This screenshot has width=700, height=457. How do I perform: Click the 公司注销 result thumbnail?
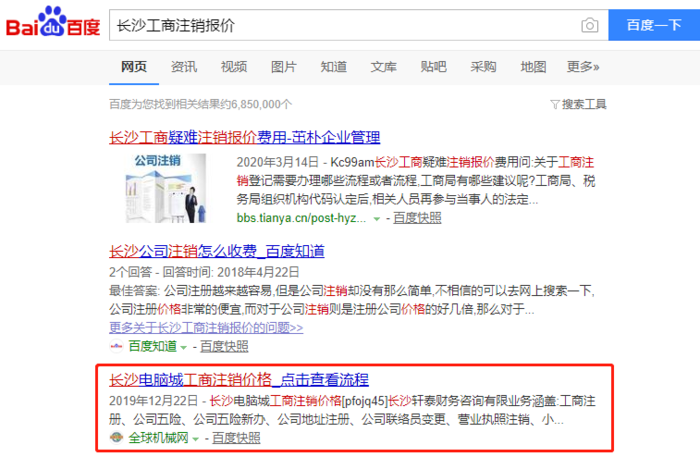click(166, 188)
